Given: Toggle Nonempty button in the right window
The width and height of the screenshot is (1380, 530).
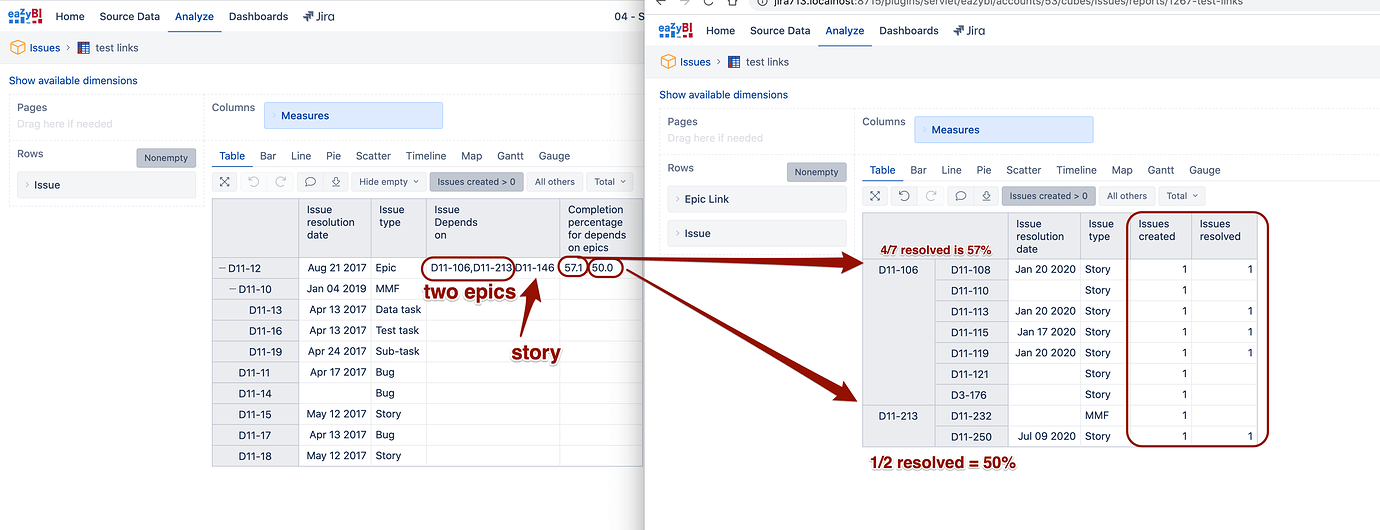Looking at the screenshot, I should (816, 172).
